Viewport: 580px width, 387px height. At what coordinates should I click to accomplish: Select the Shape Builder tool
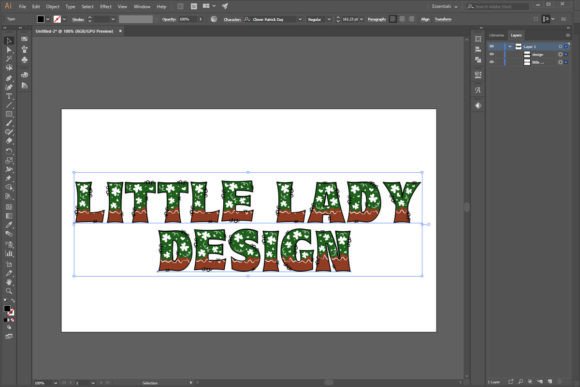pos(9,188)
